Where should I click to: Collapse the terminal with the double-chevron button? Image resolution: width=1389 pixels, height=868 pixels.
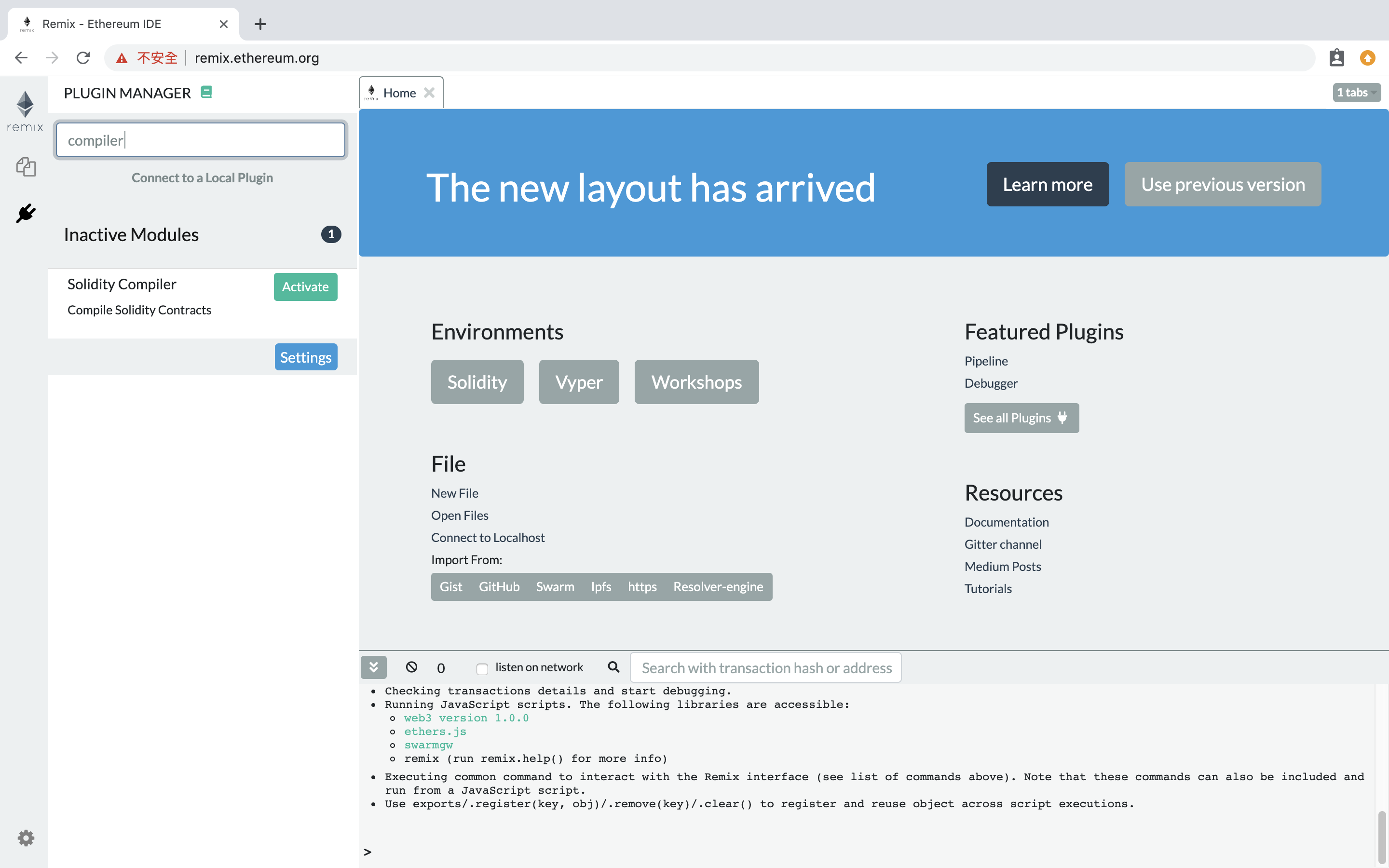pos(374,667)
